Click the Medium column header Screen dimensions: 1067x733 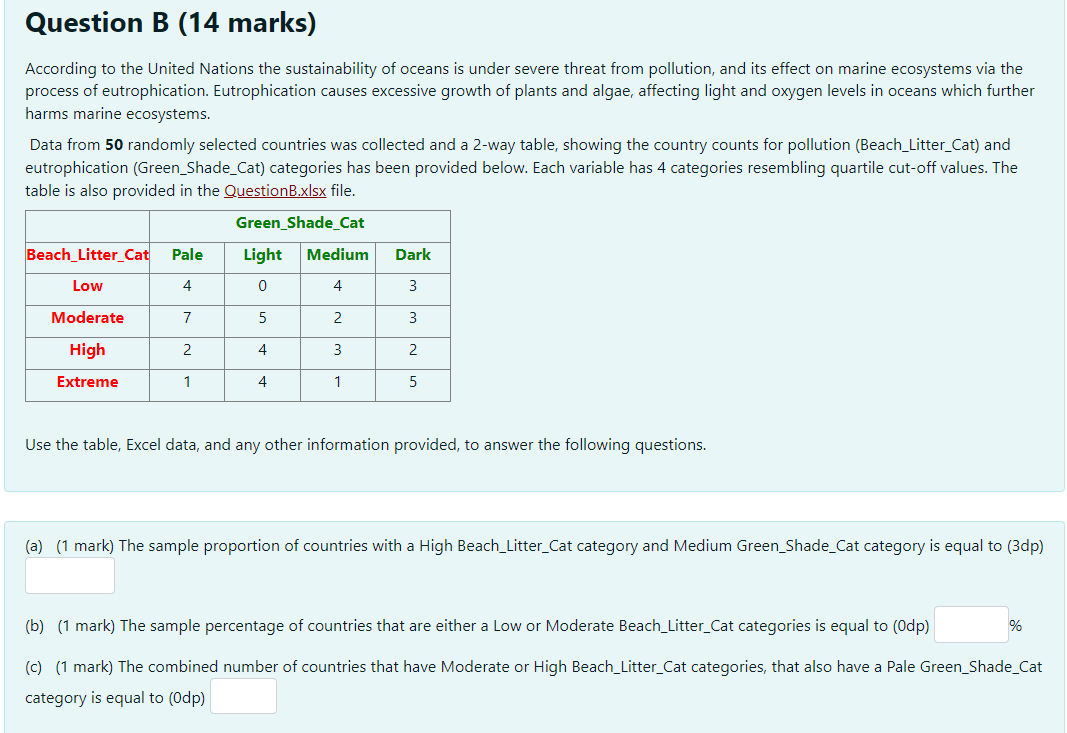[x=338, y=255]
